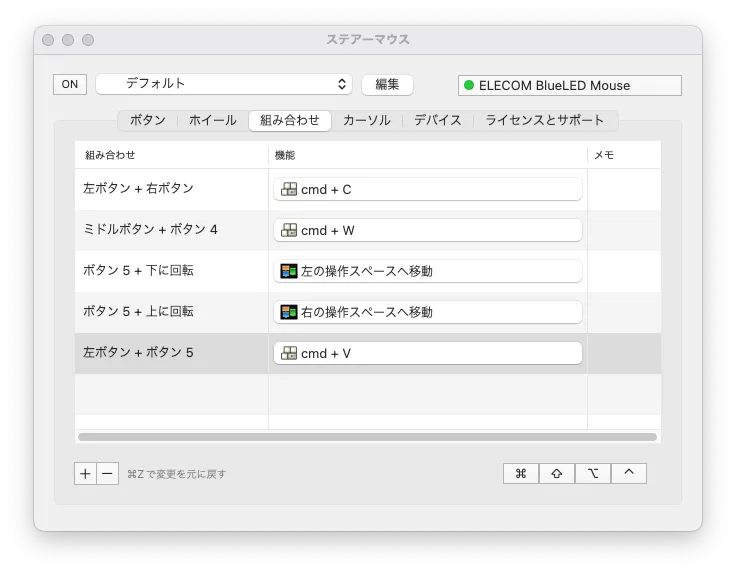Viewport: 736px width, 573px height.
Task: Click the plus icon to add a combination
Action: pyautogui.click(x=86, y=473)
